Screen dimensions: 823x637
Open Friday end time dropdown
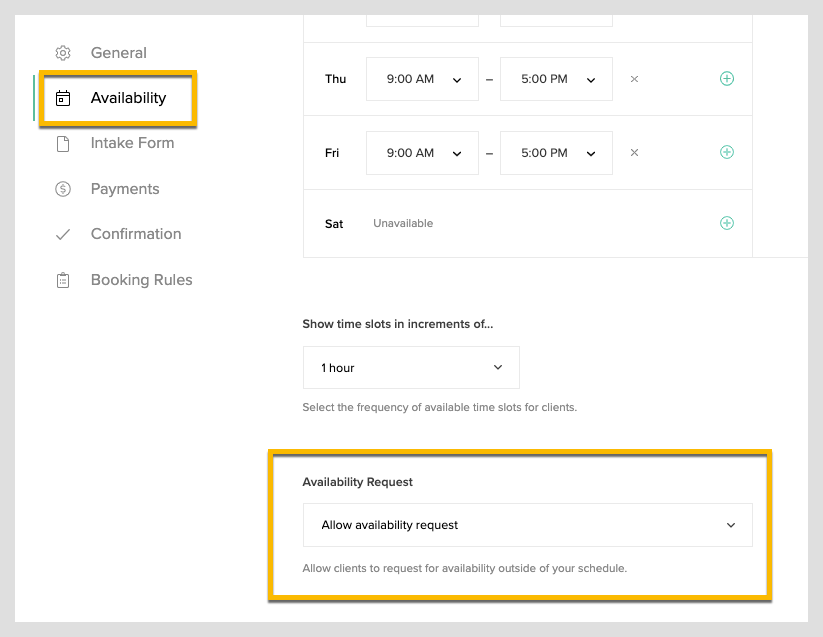coord(555,153)
